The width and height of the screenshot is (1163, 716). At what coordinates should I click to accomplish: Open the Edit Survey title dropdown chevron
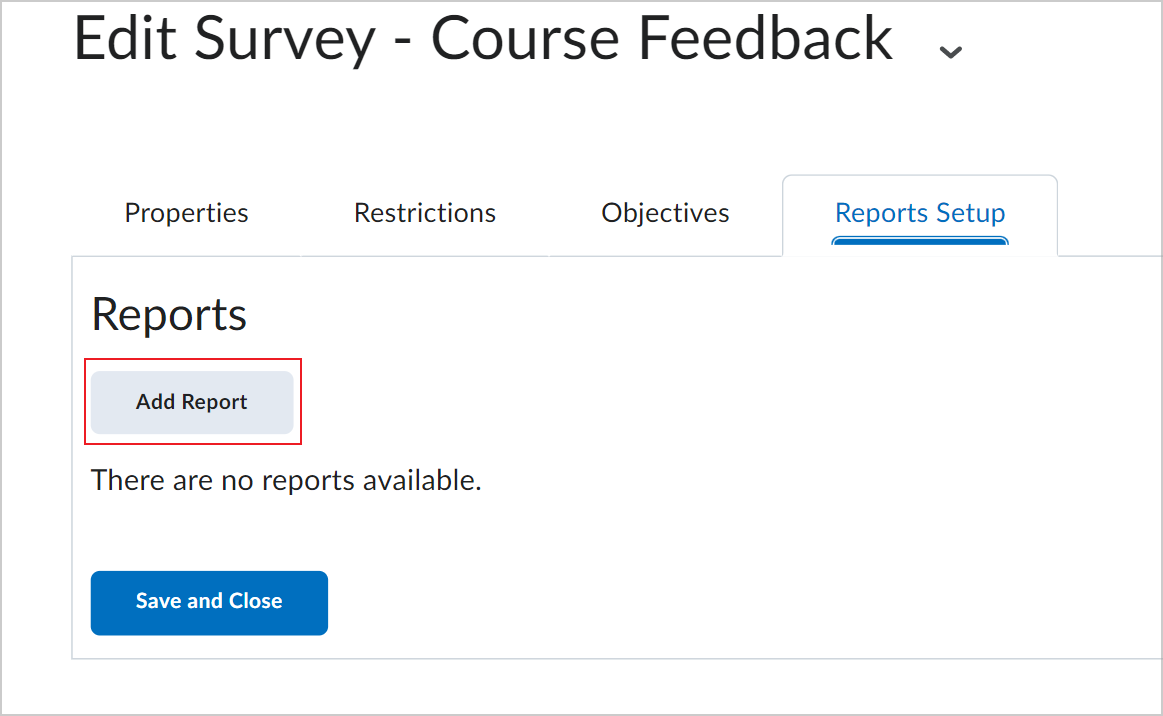pos(950,52)
